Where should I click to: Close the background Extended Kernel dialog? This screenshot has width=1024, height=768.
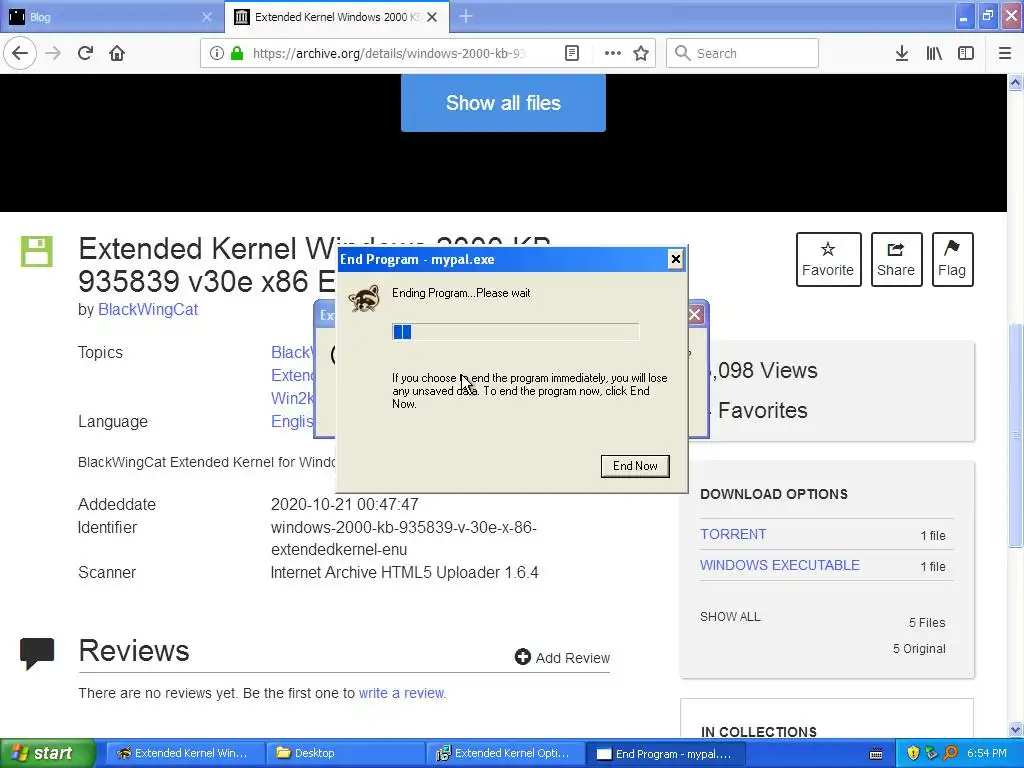tap(695, 315)
